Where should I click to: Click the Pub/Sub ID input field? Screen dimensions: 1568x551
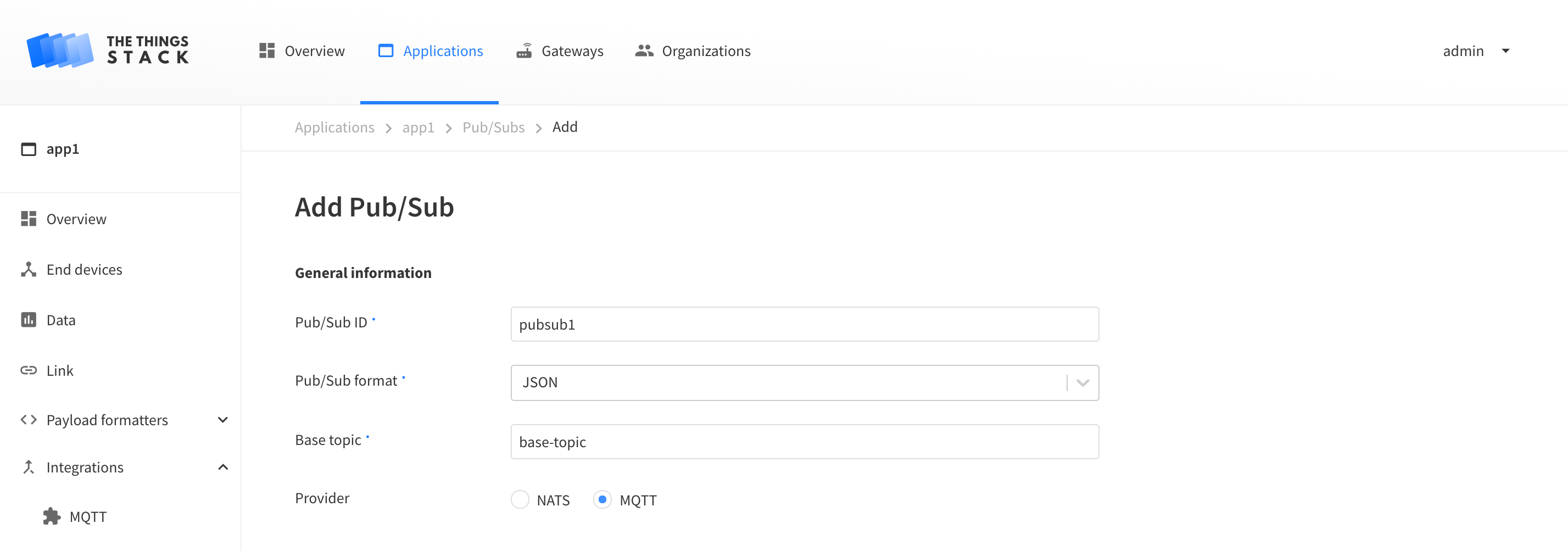pos(804,325)
